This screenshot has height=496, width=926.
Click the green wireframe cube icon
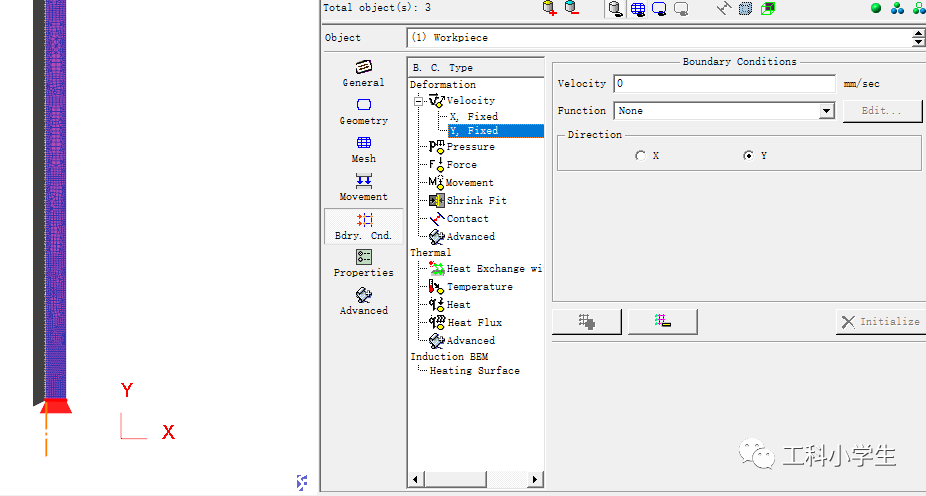[x=768, y=8]
